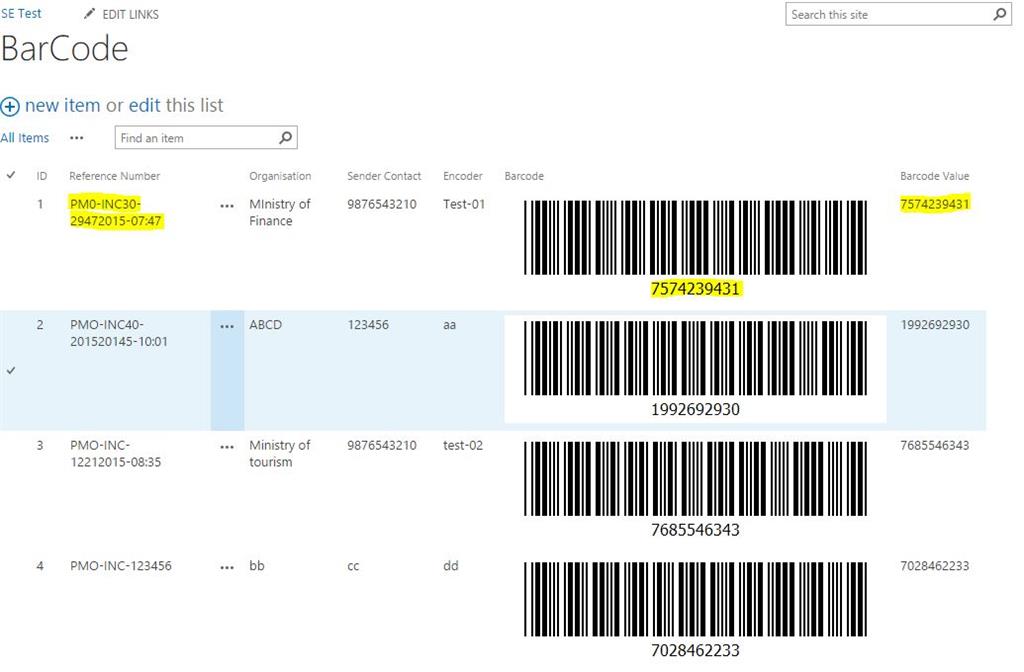Click encoder test-02

pos(463,445)
